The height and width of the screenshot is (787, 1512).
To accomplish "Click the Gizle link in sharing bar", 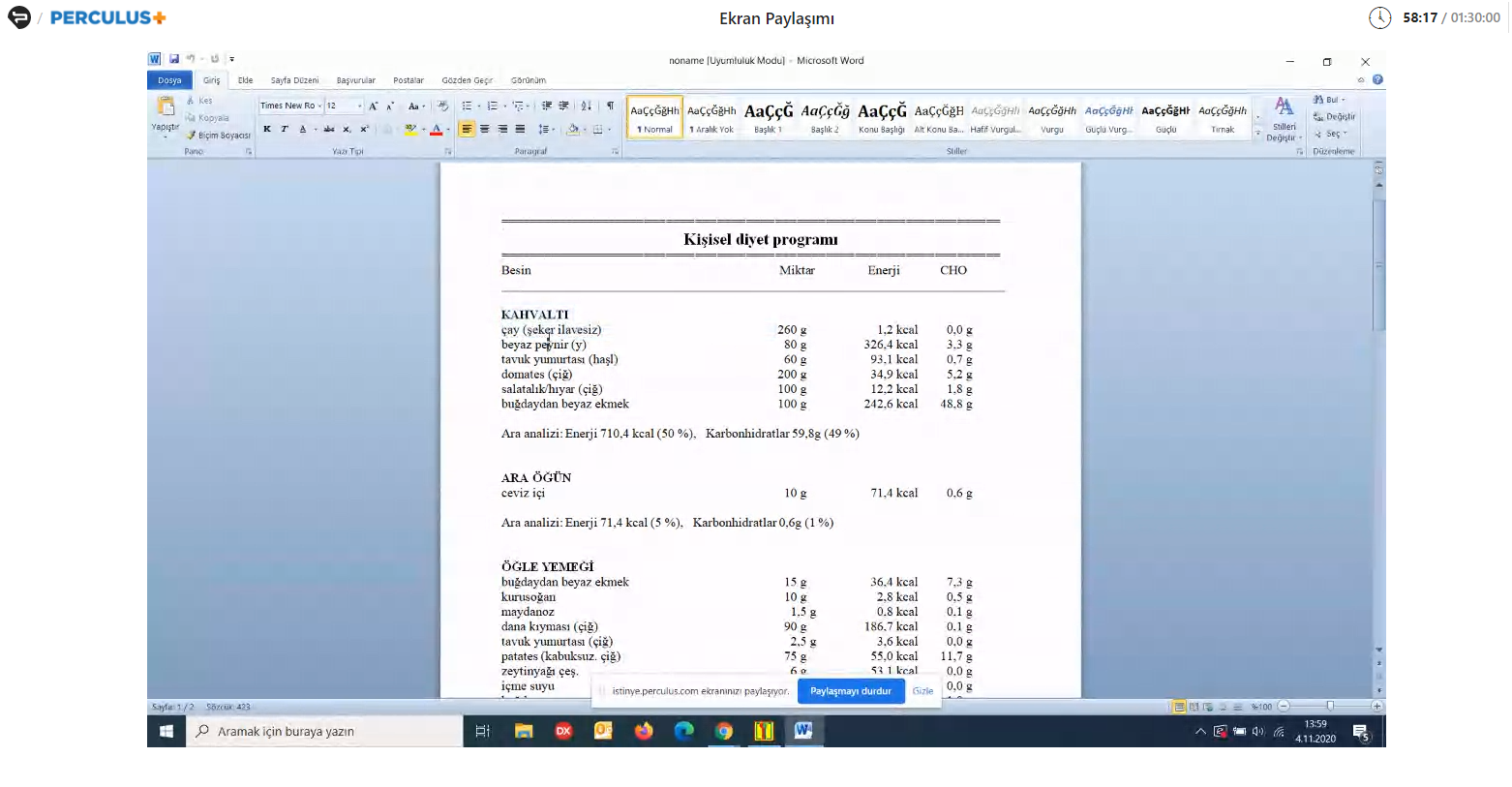I will [922, 691].
